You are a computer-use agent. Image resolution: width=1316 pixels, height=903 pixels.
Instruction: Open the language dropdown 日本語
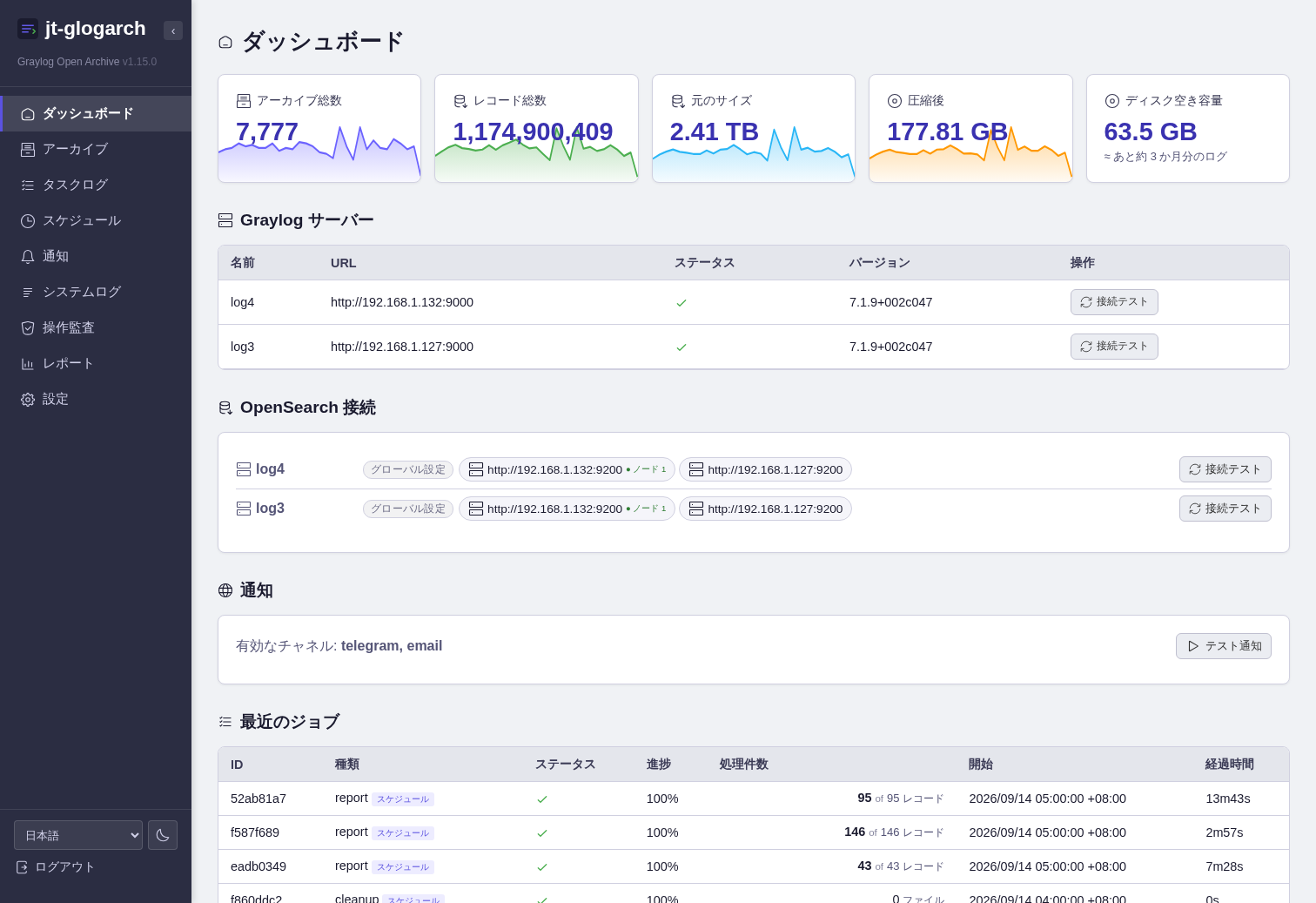pyautogui.click(x=78, y=835)
